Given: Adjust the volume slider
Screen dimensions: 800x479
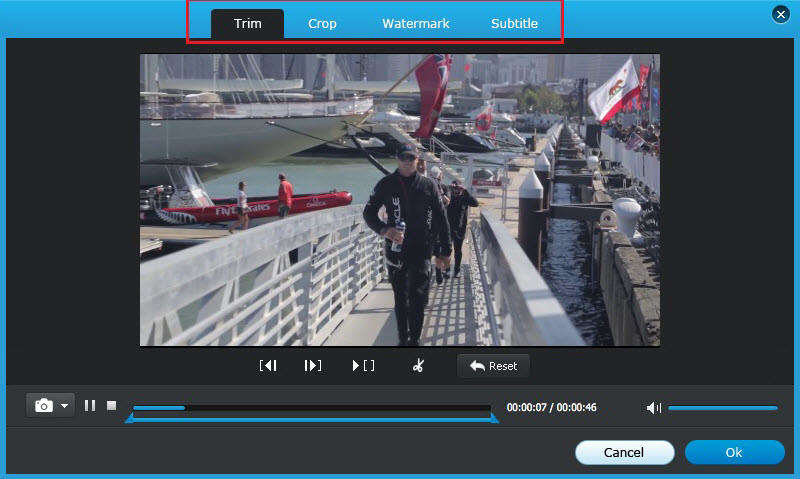Looking at the screenshot, I should pos(722,408).
